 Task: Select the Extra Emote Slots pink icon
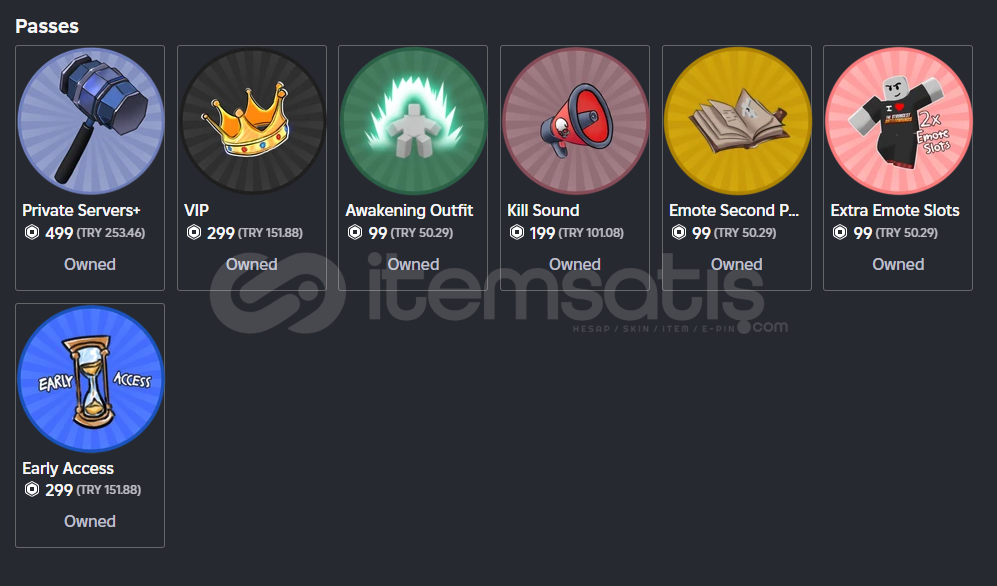(x=898, y=121)
